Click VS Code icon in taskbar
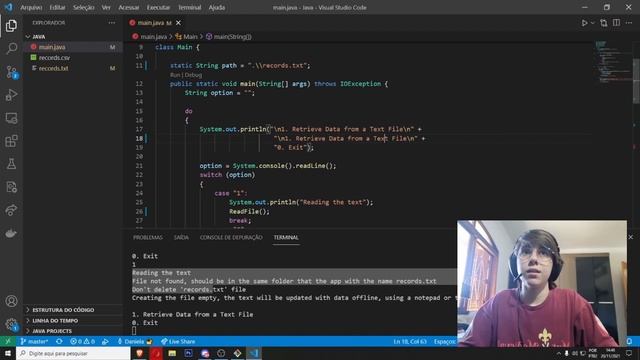The image size is (640, 360). (254, 353)
